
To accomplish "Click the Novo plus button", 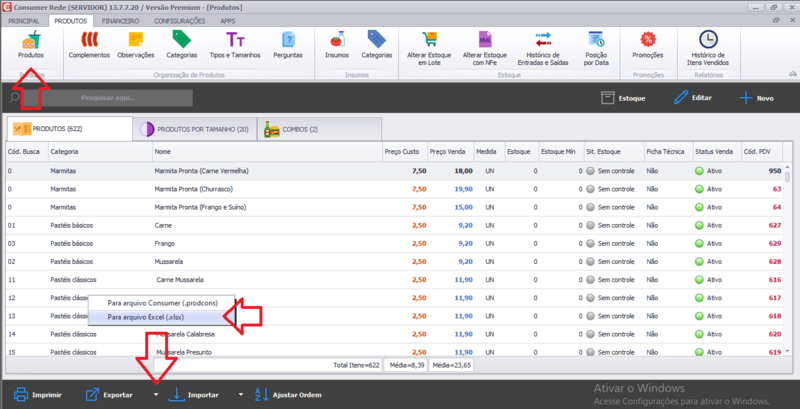I will 756,98.
